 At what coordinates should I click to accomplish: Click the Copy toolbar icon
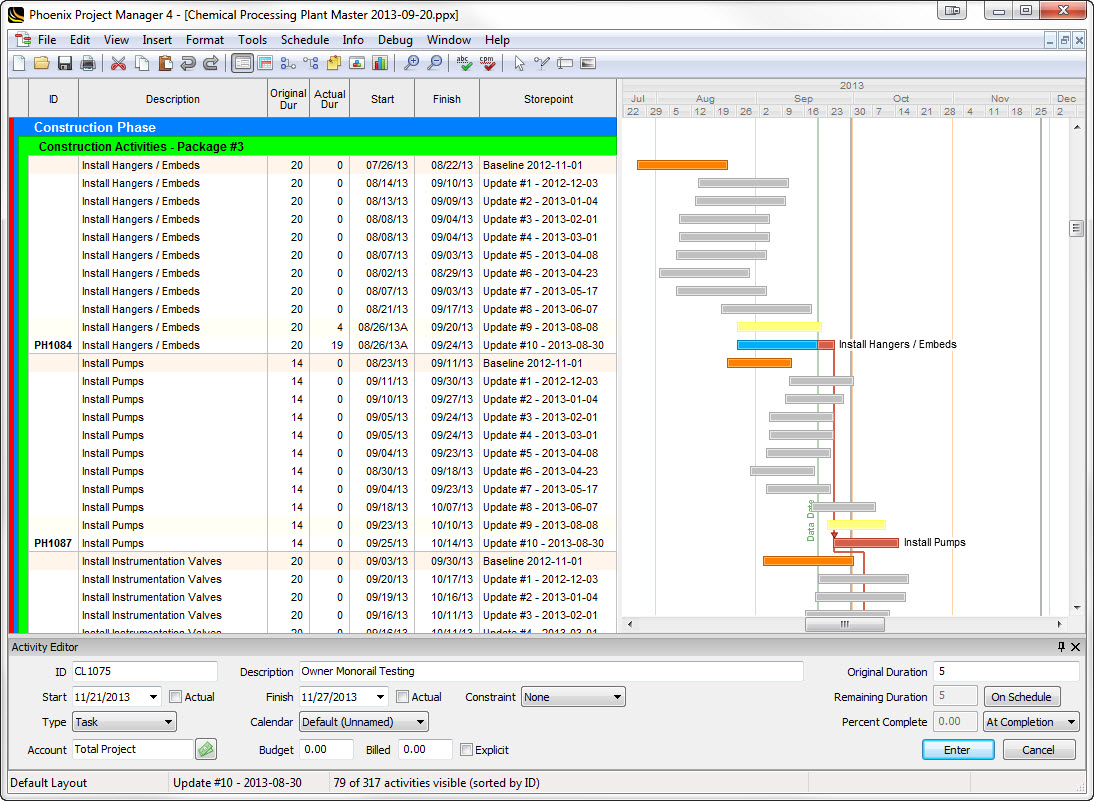coord(142,63)
